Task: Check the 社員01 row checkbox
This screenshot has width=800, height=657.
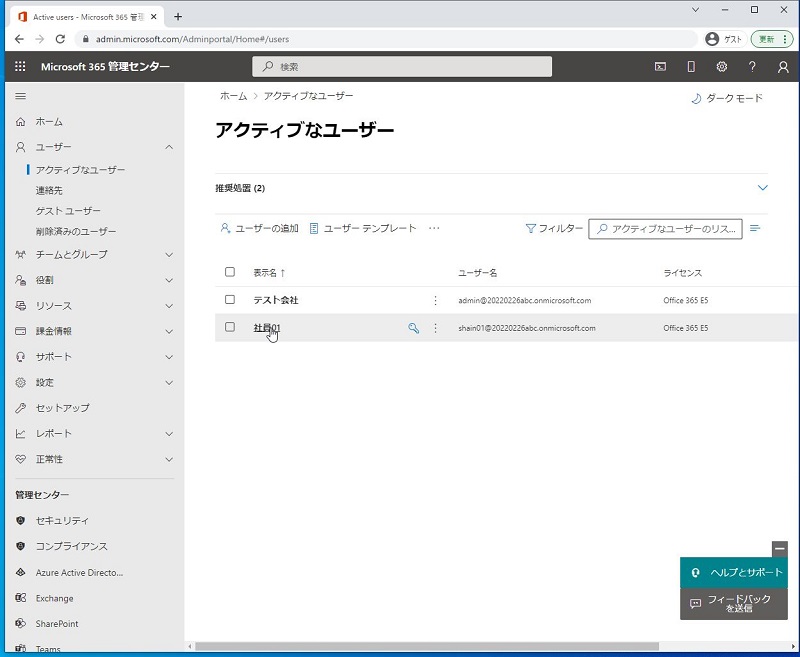Action: (x=230, y=327)
